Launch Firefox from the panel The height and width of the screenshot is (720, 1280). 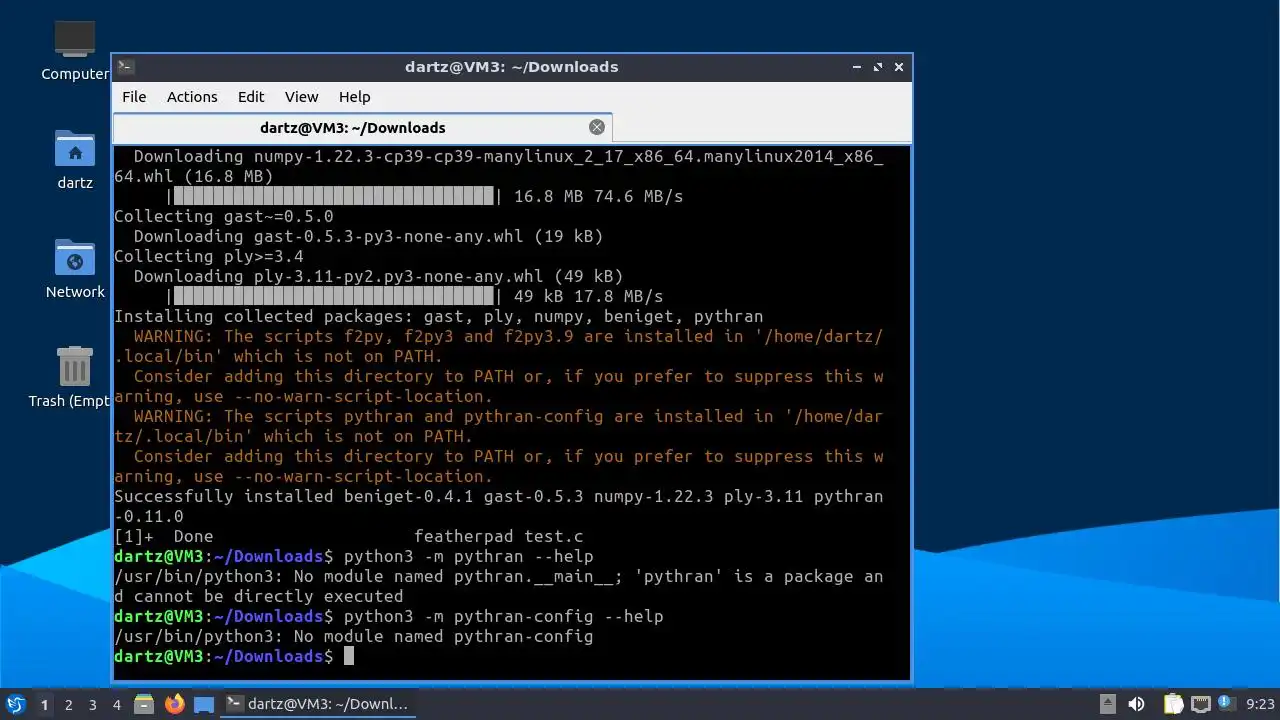(x=175, y=704)
